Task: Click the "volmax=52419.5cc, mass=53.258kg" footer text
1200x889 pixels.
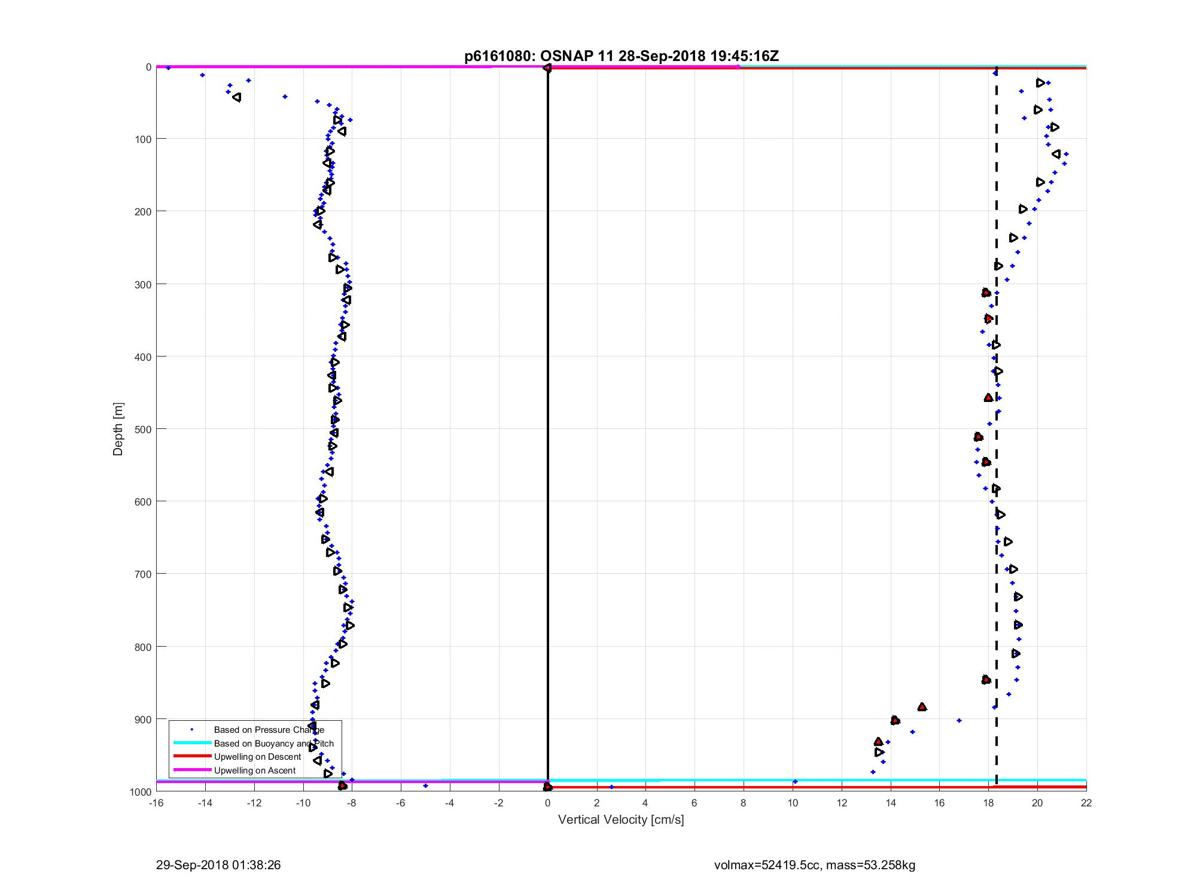Action: pyautogui.click(x=814, y=864)
